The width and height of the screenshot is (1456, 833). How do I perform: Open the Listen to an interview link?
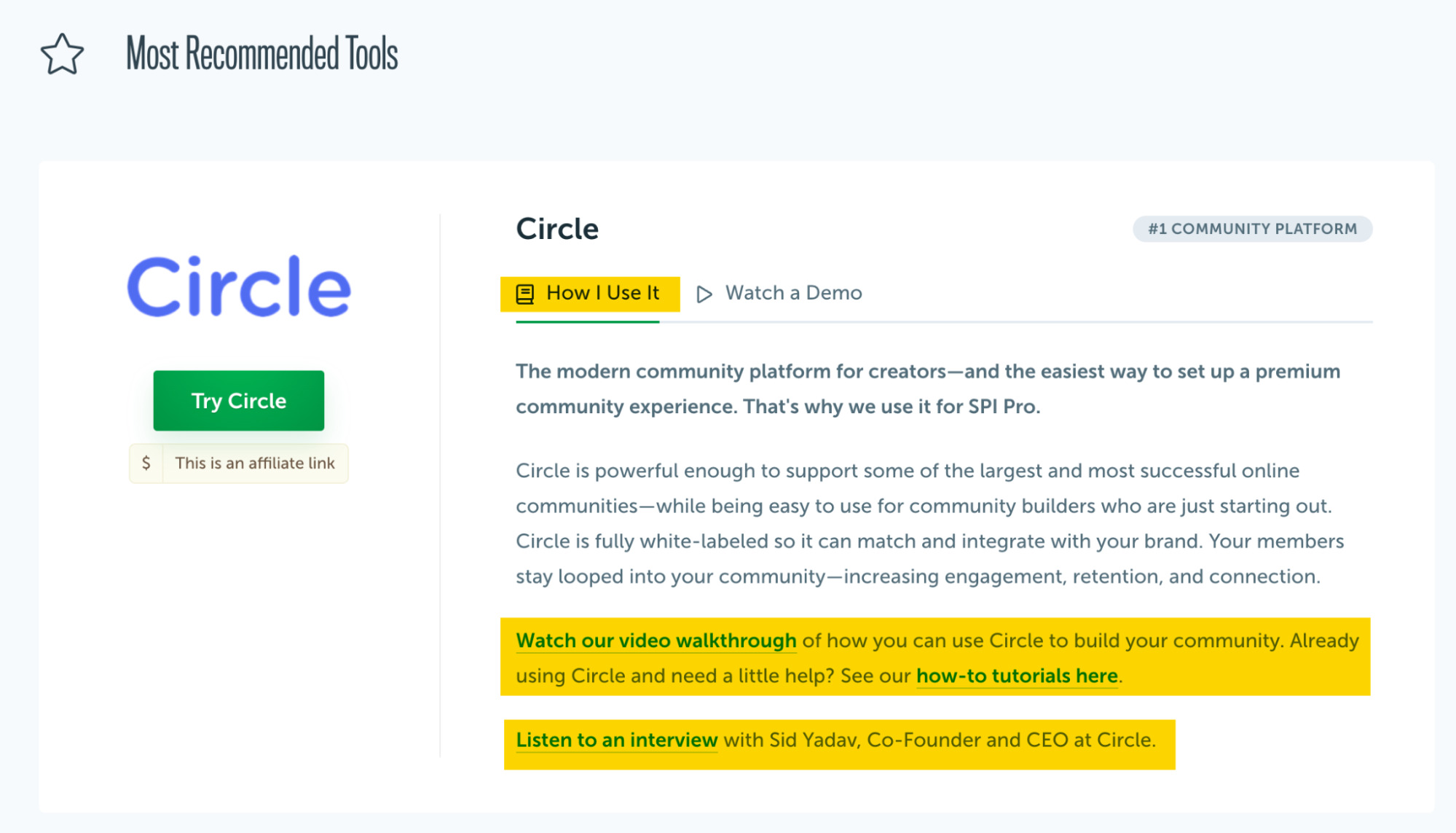[616, 740]
